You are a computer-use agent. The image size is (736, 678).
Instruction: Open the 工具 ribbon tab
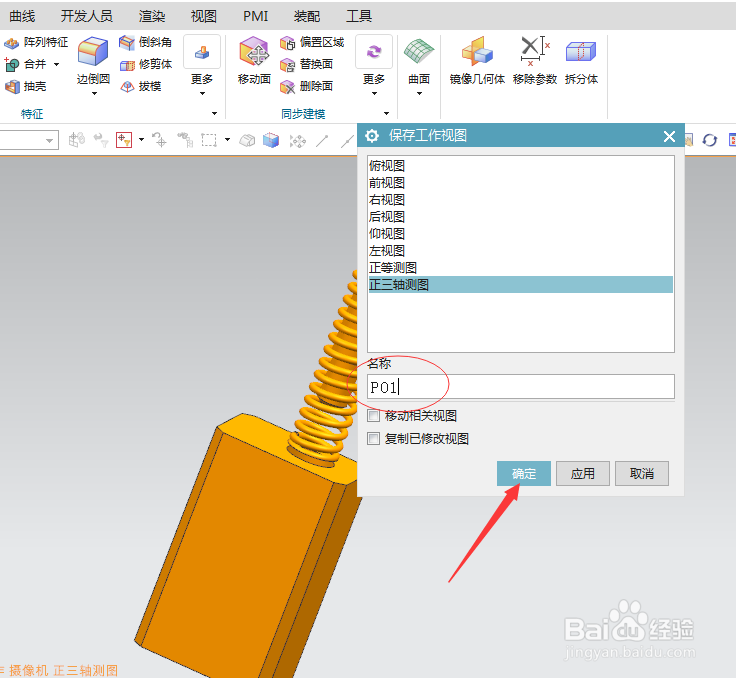[x=359, y=16]
